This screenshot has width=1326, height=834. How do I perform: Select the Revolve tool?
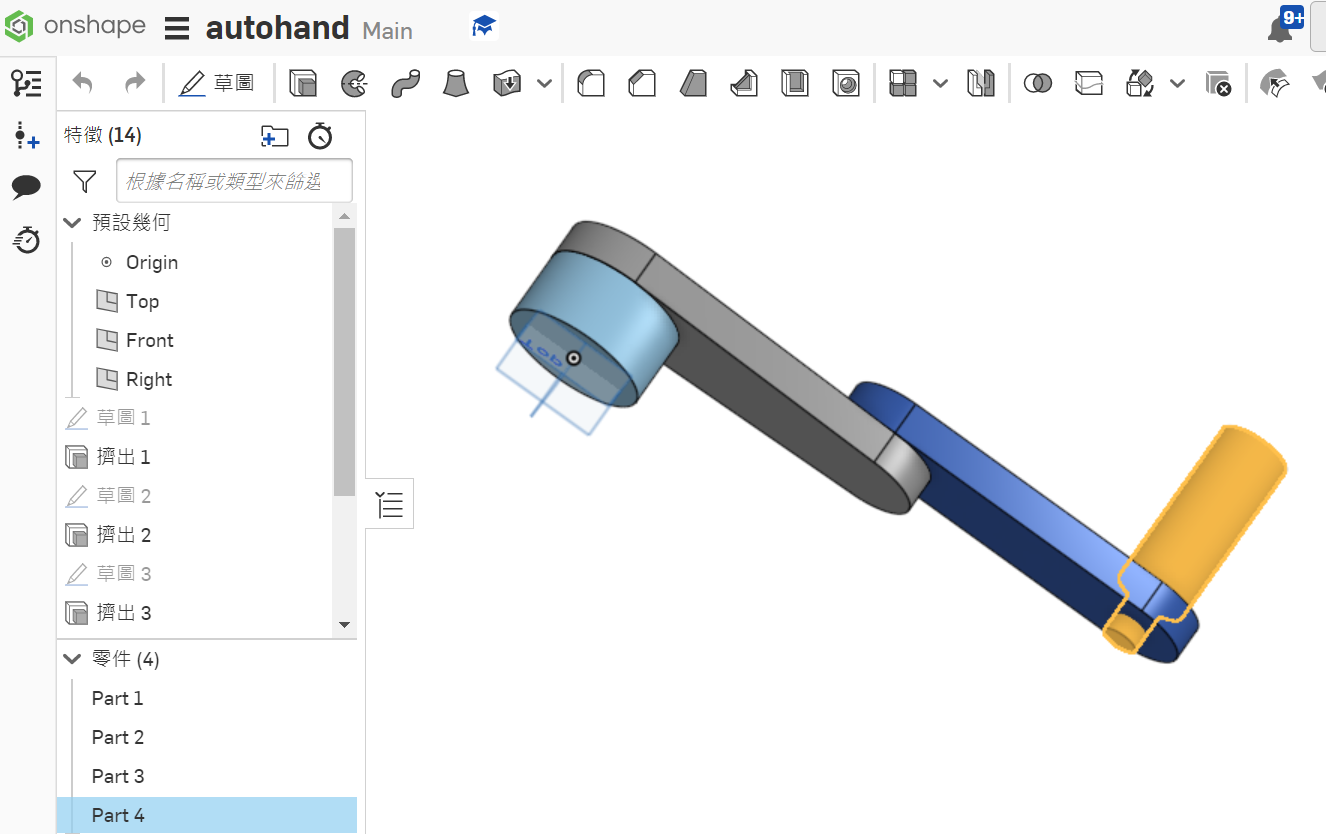pyautogui.click(x=353, y=83)
